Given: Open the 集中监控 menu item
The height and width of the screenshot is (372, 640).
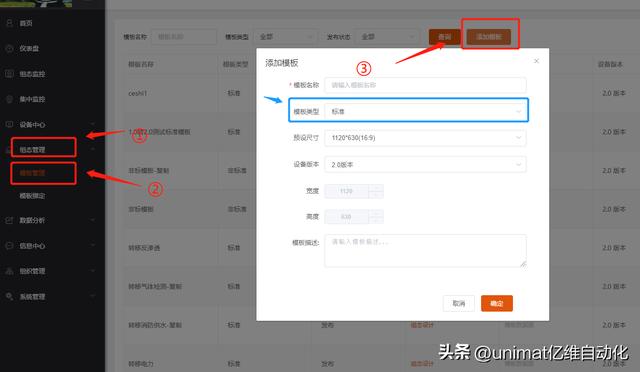Looking at the screenshot, I should (x=32, y=99).
